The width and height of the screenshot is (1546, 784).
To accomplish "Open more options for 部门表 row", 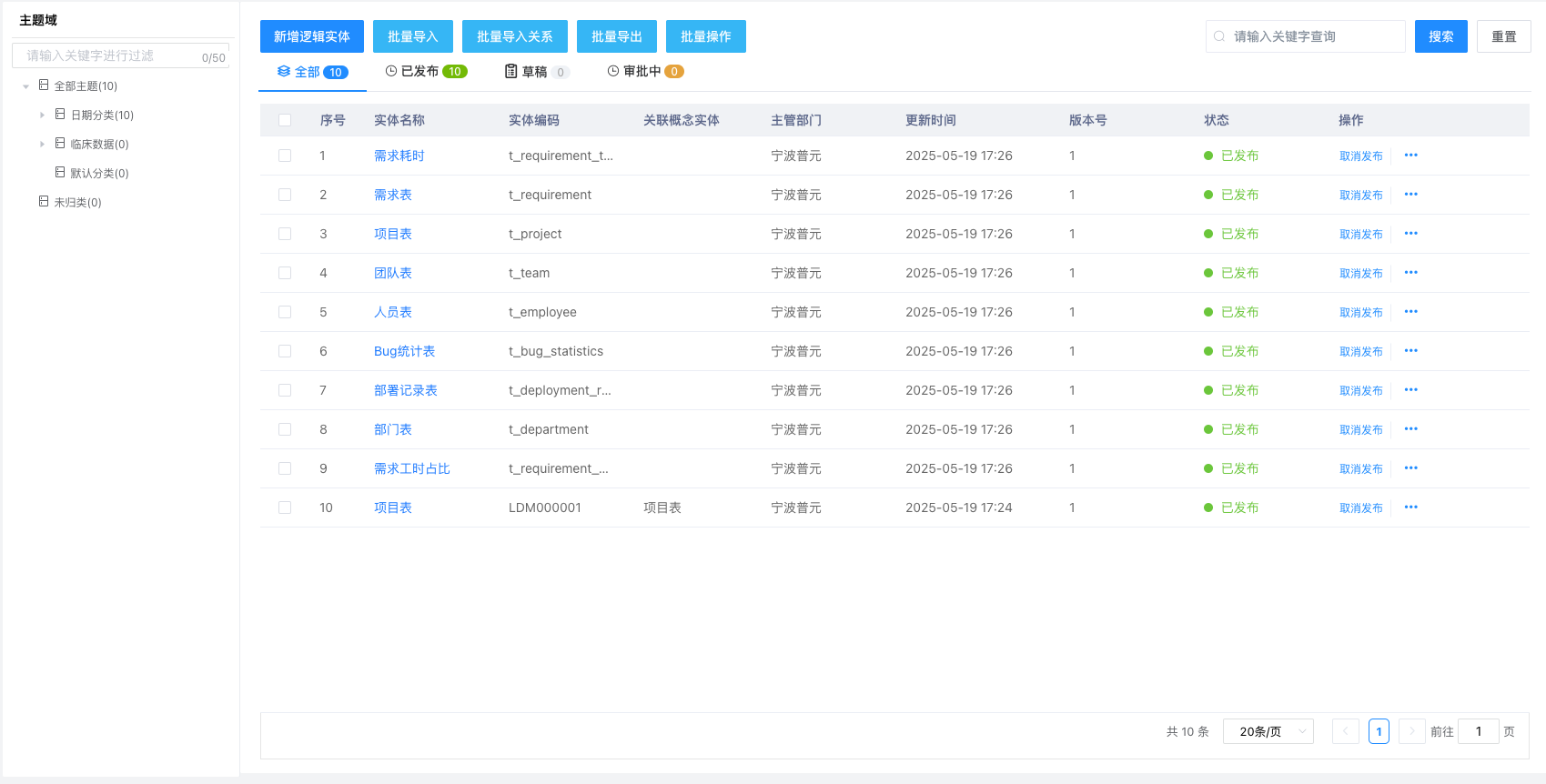I will click(x=1410, y=429).
